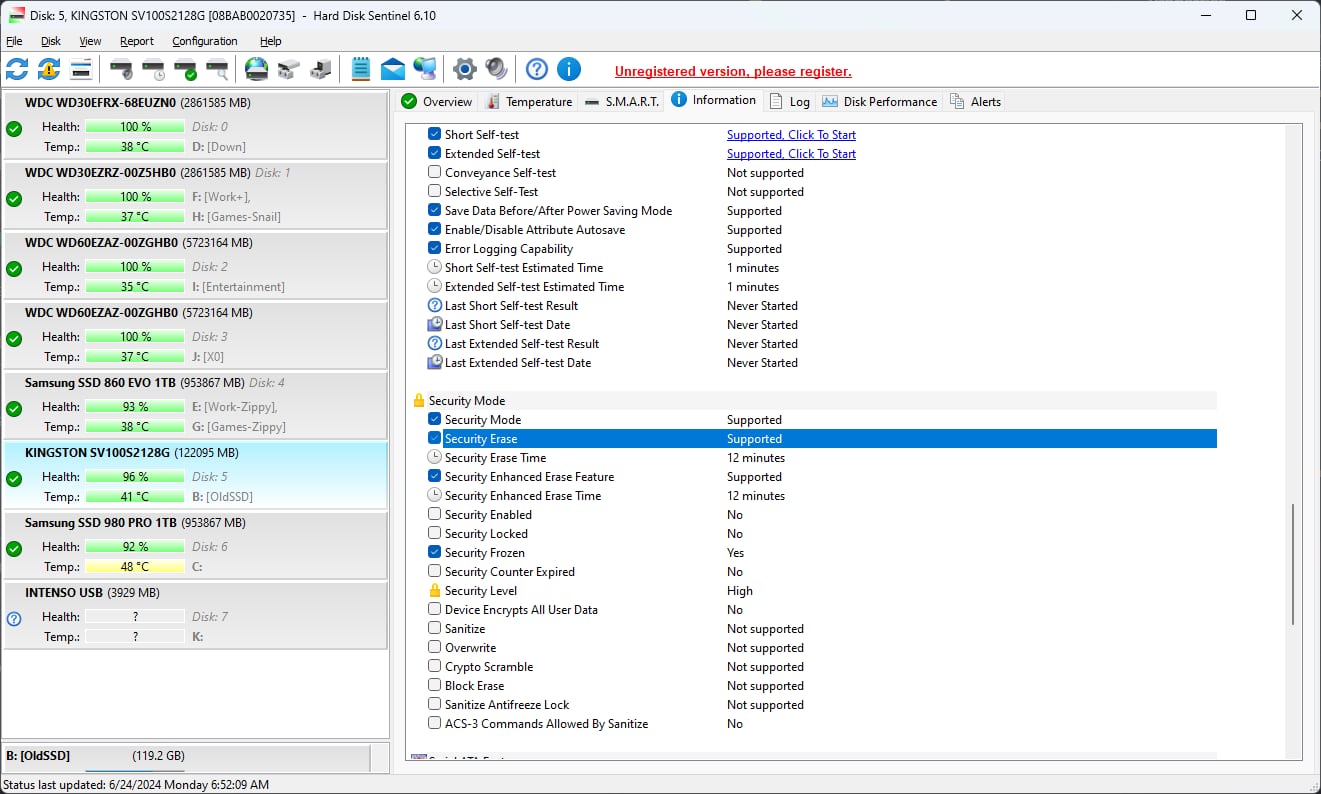
Task: Click KINGSTON health bar showing 96 %
Action: pyautogui.click(x=135, y=477)
